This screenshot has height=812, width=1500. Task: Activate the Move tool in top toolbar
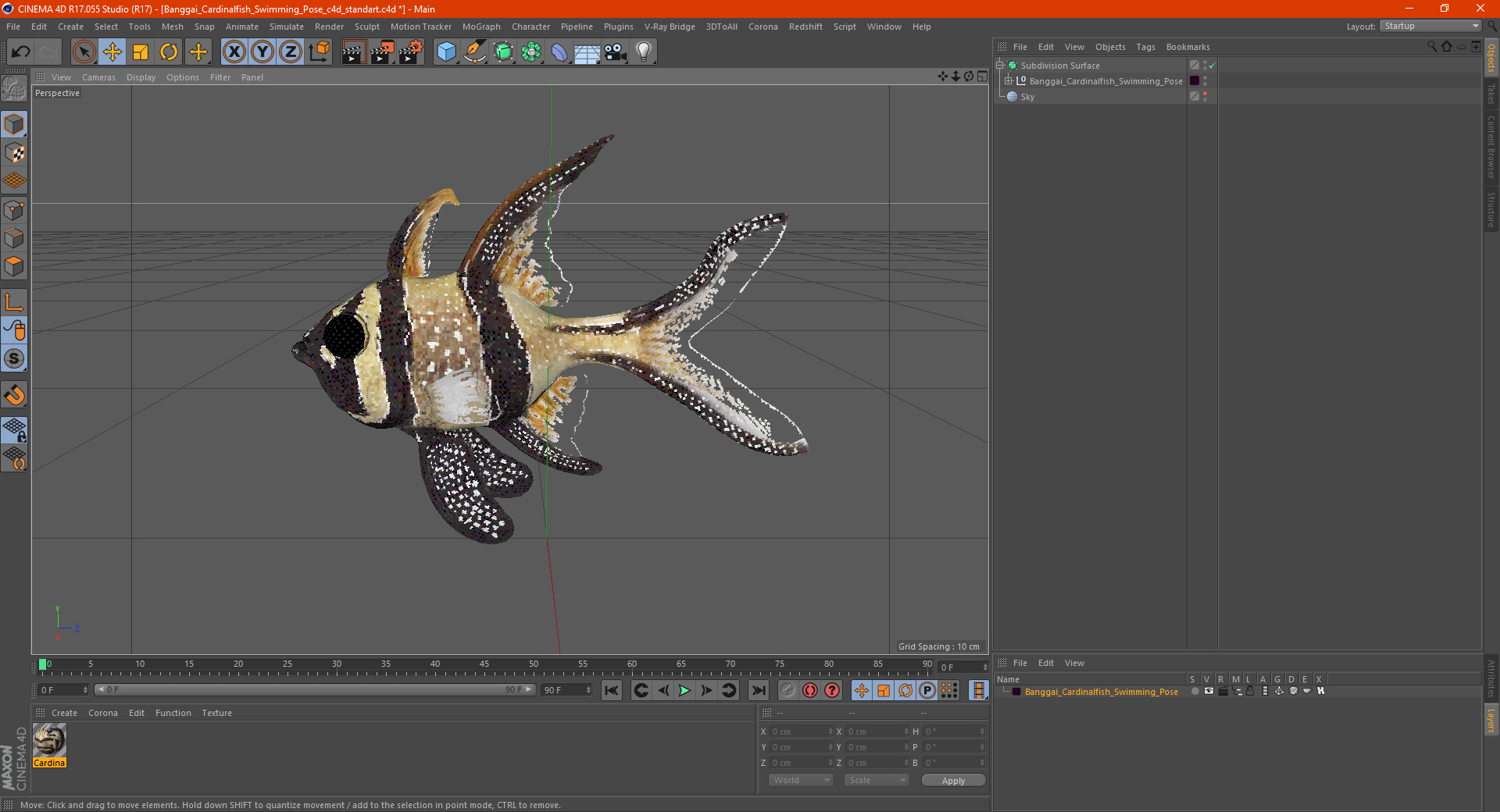(112, 52)
